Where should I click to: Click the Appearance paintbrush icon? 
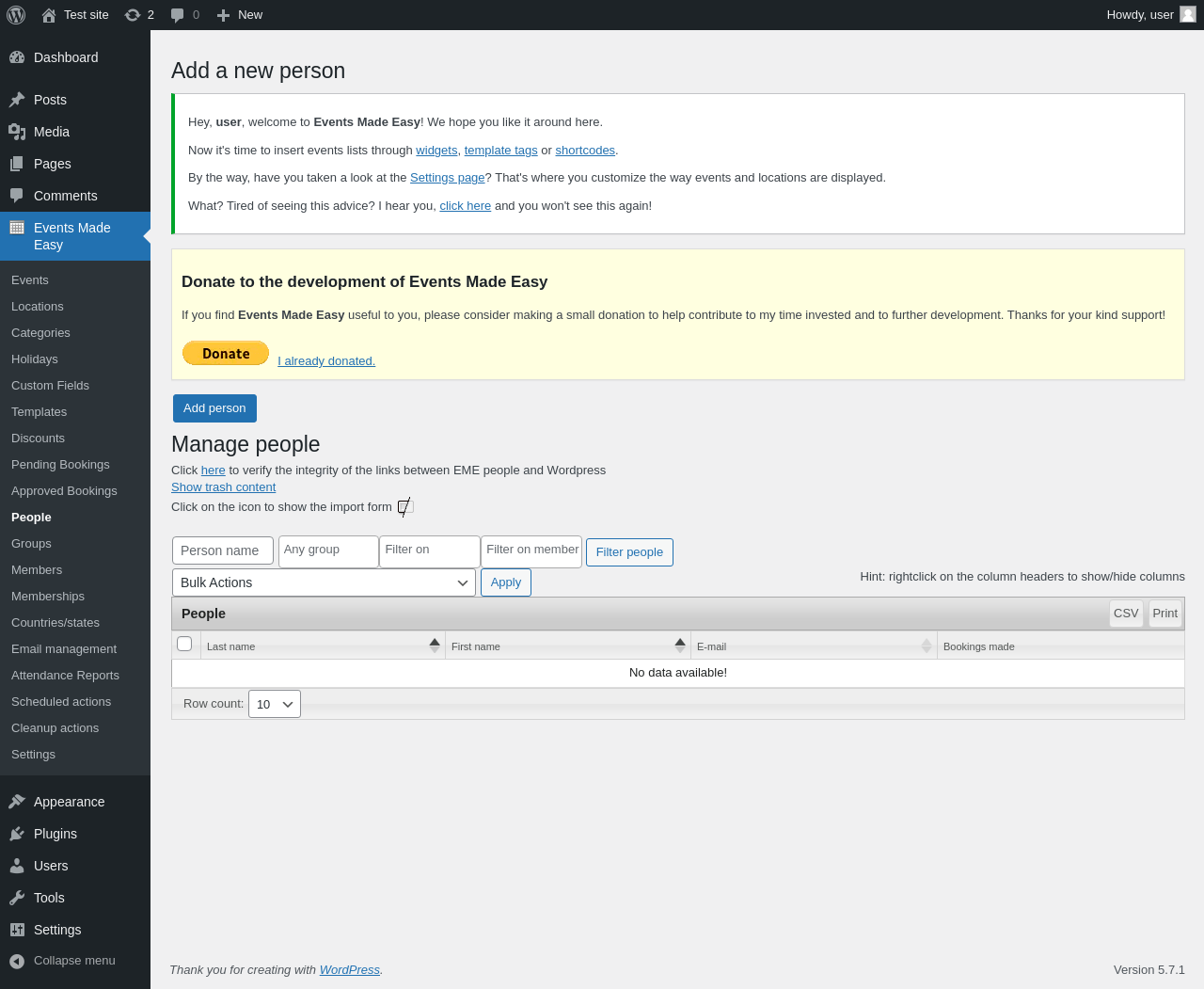[x=17, y=802]
